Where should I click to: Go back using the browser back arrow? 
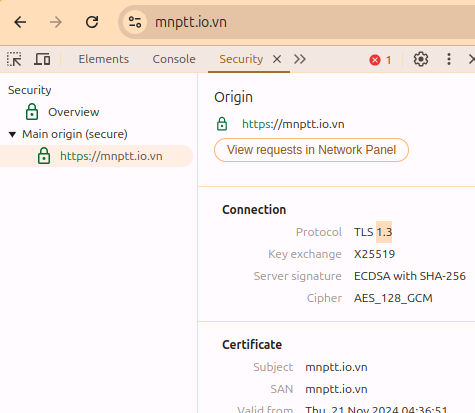20,22
